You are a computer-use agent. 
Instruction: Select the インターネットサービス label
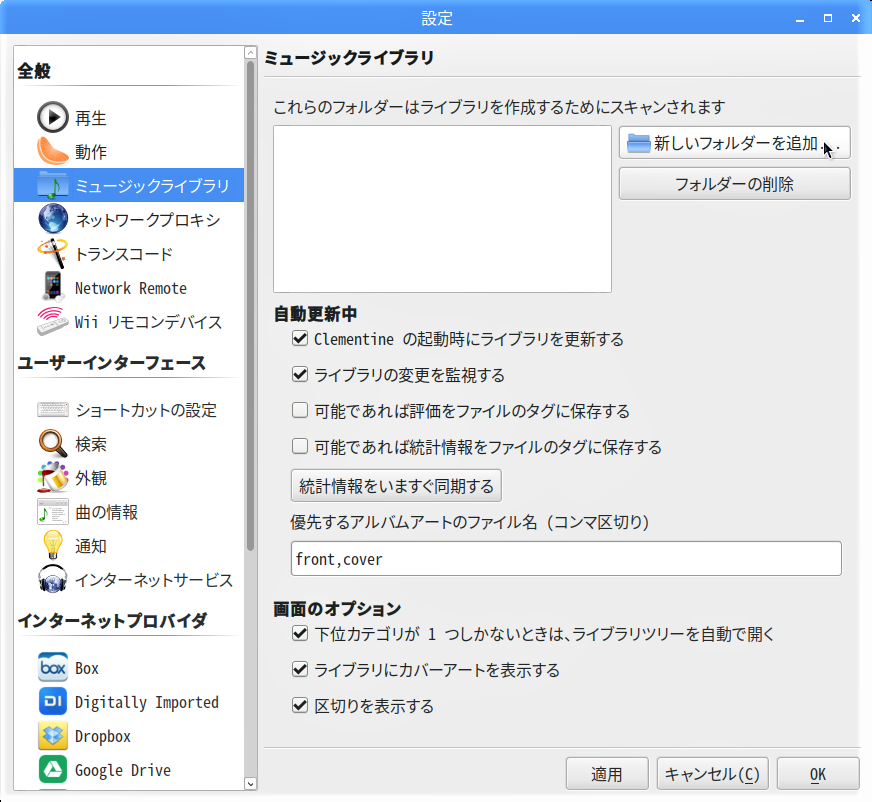pyautogui.click(x=154, y=580)
